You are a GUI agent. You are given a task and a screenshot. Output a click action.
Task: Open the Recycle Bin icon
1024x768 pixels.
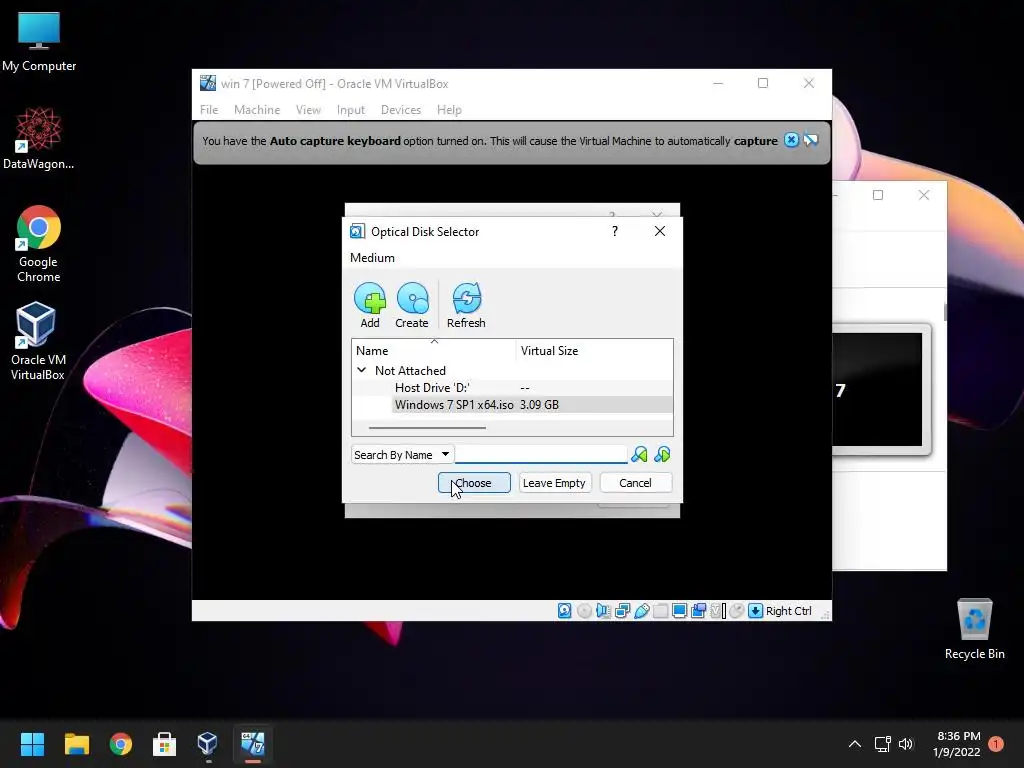click(974, 629)
